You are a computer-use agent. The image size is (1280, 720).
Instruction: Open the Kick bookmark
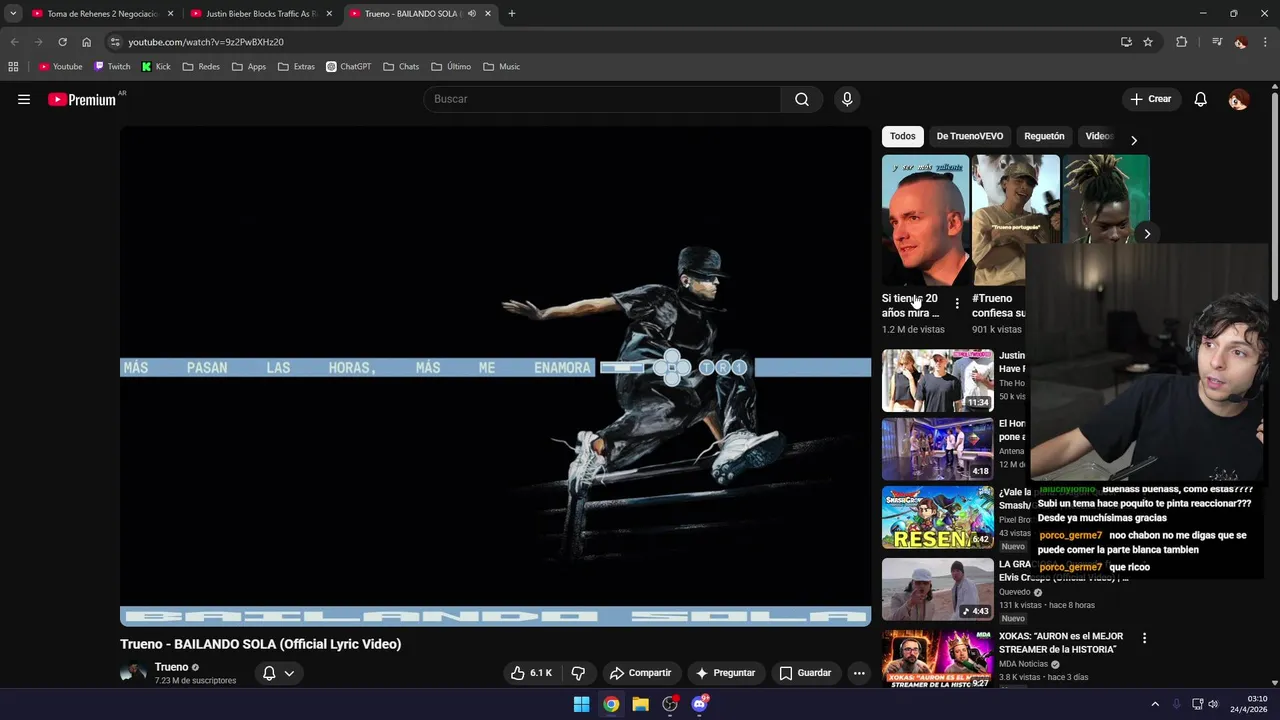coord(156,67)
